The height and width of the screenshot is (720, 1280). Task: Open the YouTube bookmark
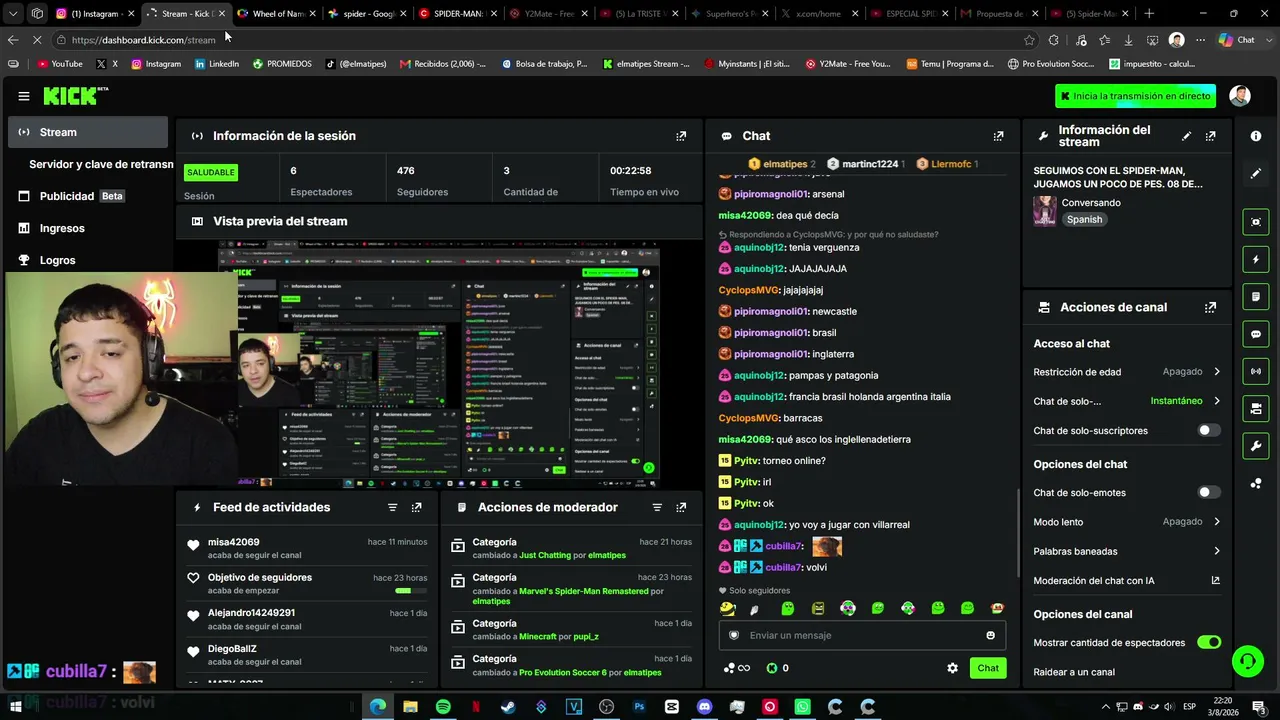[x=60, y=64]
